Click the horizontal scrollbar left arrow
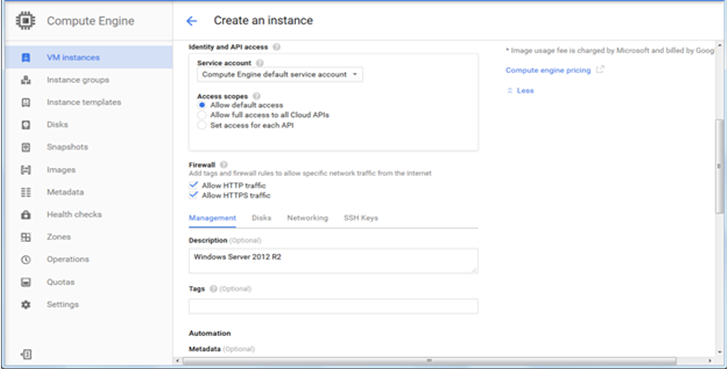 (178, 361)
